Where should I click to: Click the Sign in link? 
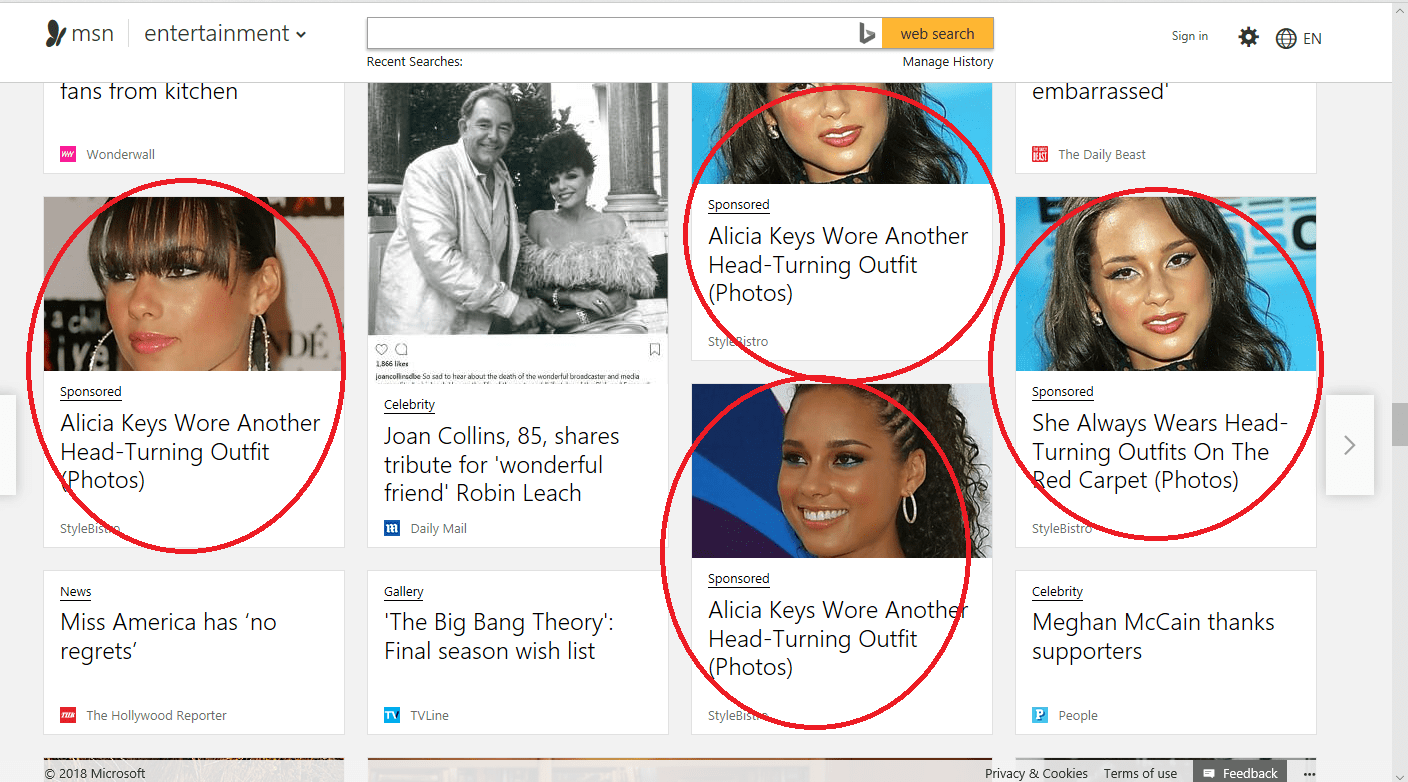[1189, 36]
